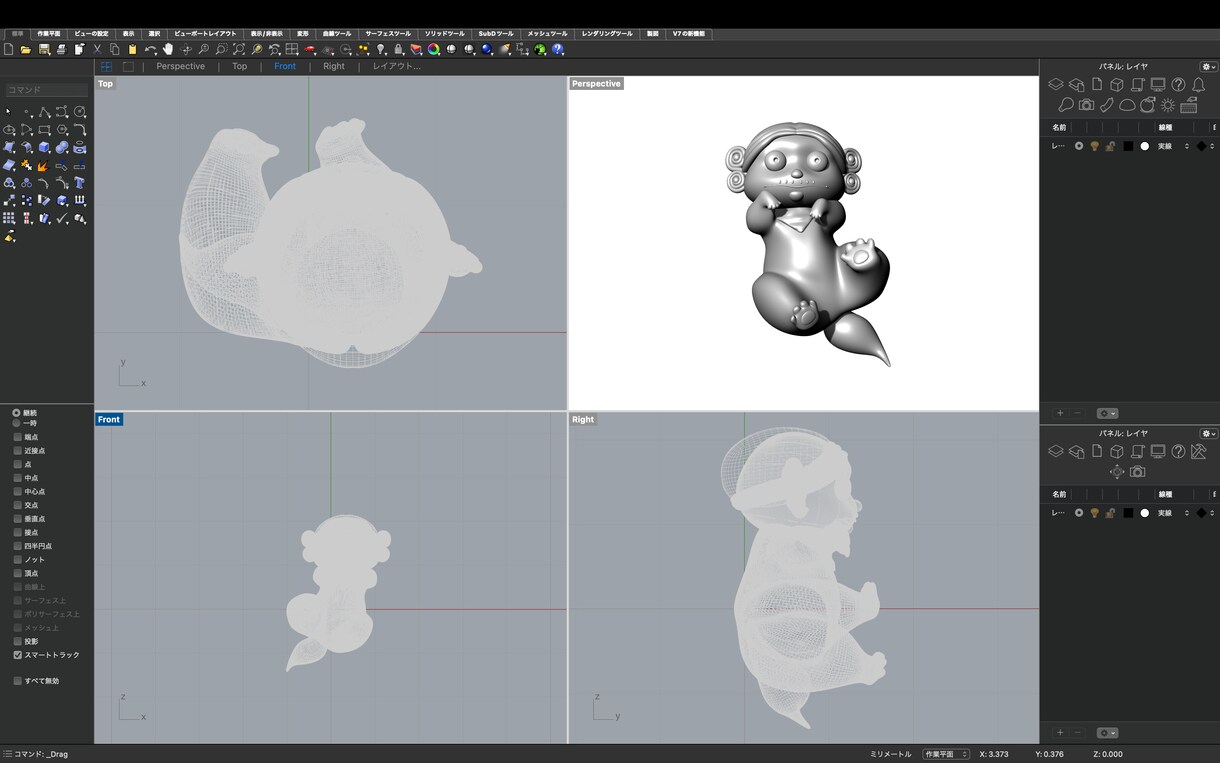Select the rectangular Array tool
1220x763 pixels.
click(x=8, y=217)
